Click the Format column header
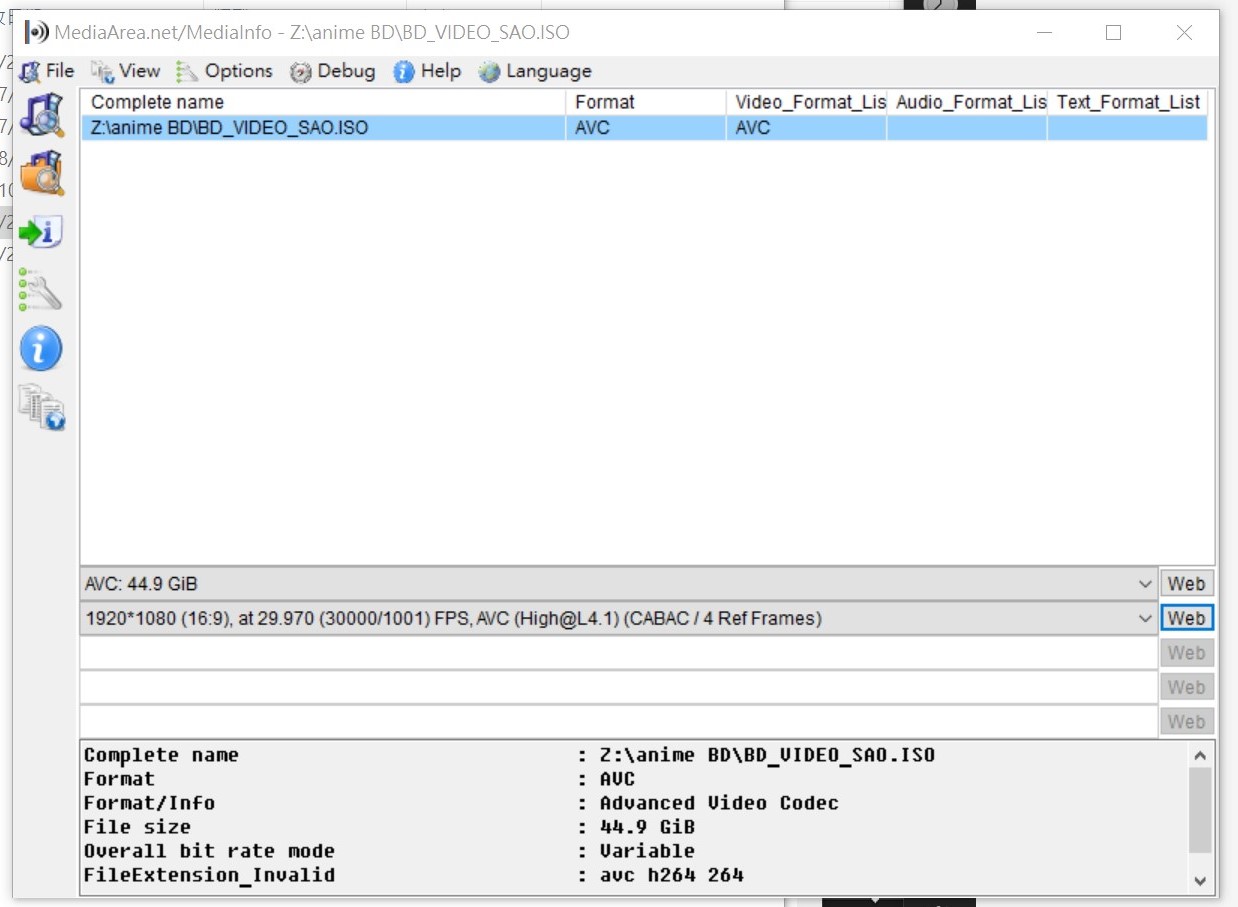The height and width of the screenshot is (907, 1238). pos(646,102)
